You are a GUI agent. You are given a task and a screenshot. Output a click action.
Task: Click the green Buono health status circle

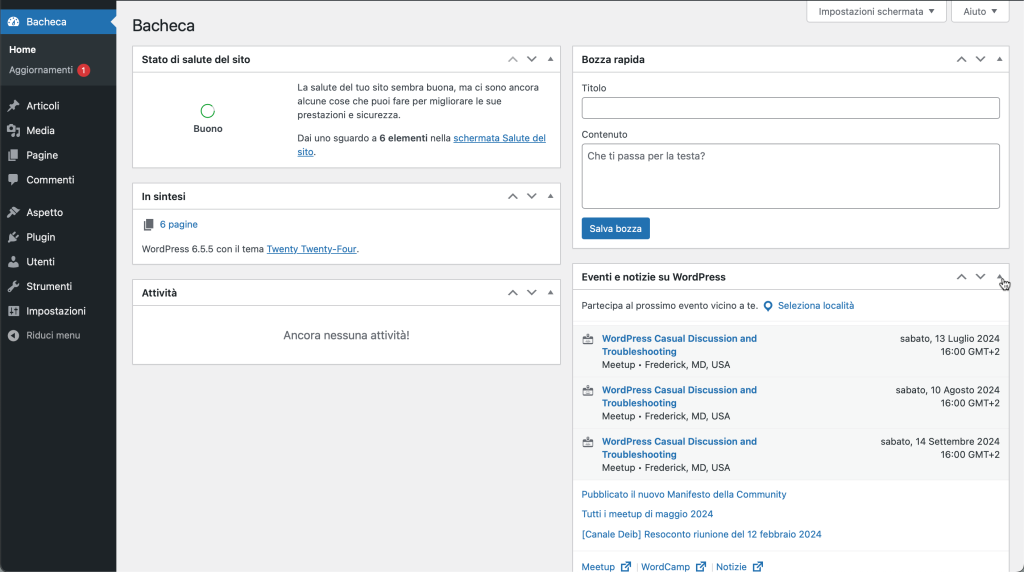coord(208,111)
